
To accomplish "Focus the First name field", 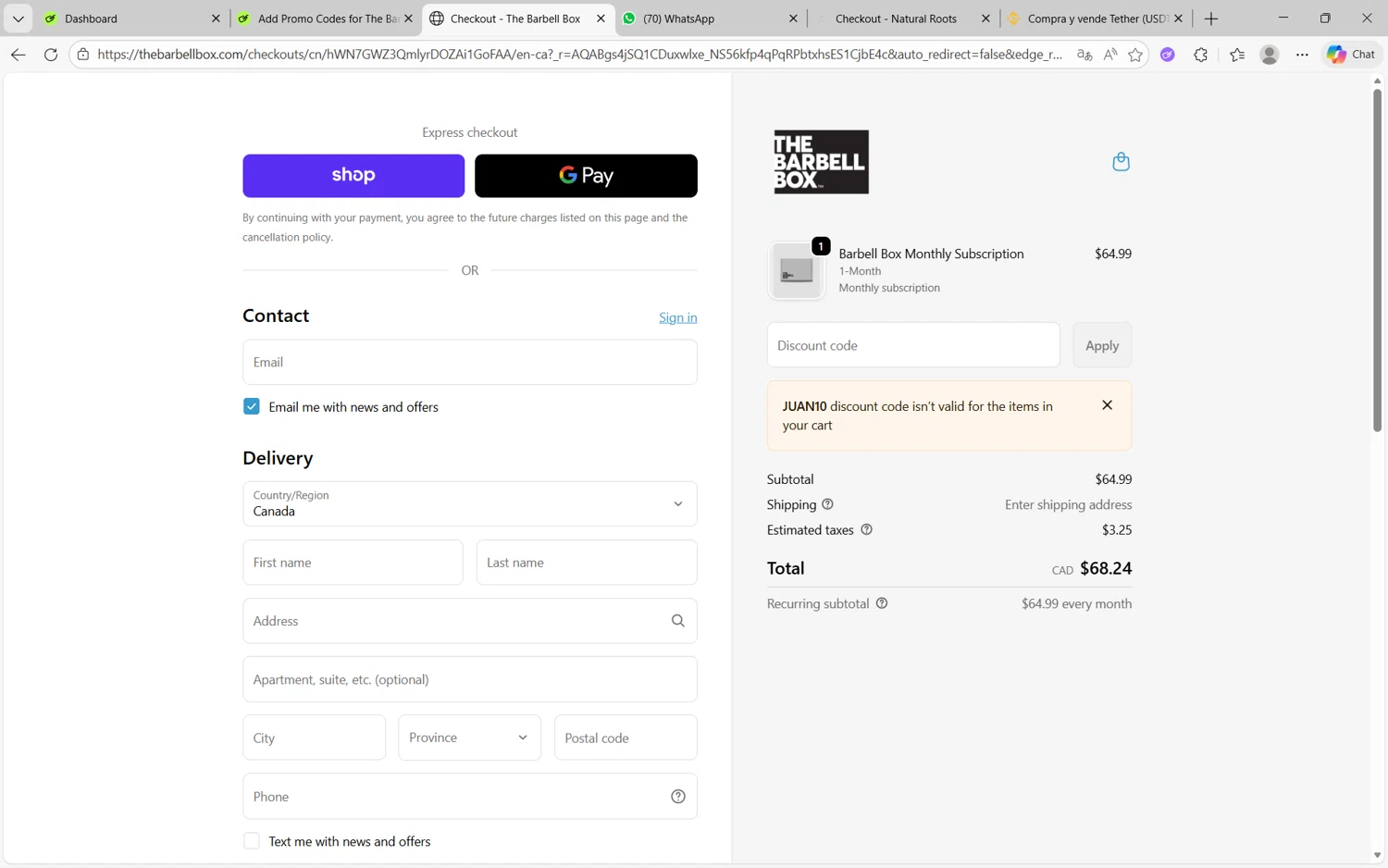I will pos(353,563).
